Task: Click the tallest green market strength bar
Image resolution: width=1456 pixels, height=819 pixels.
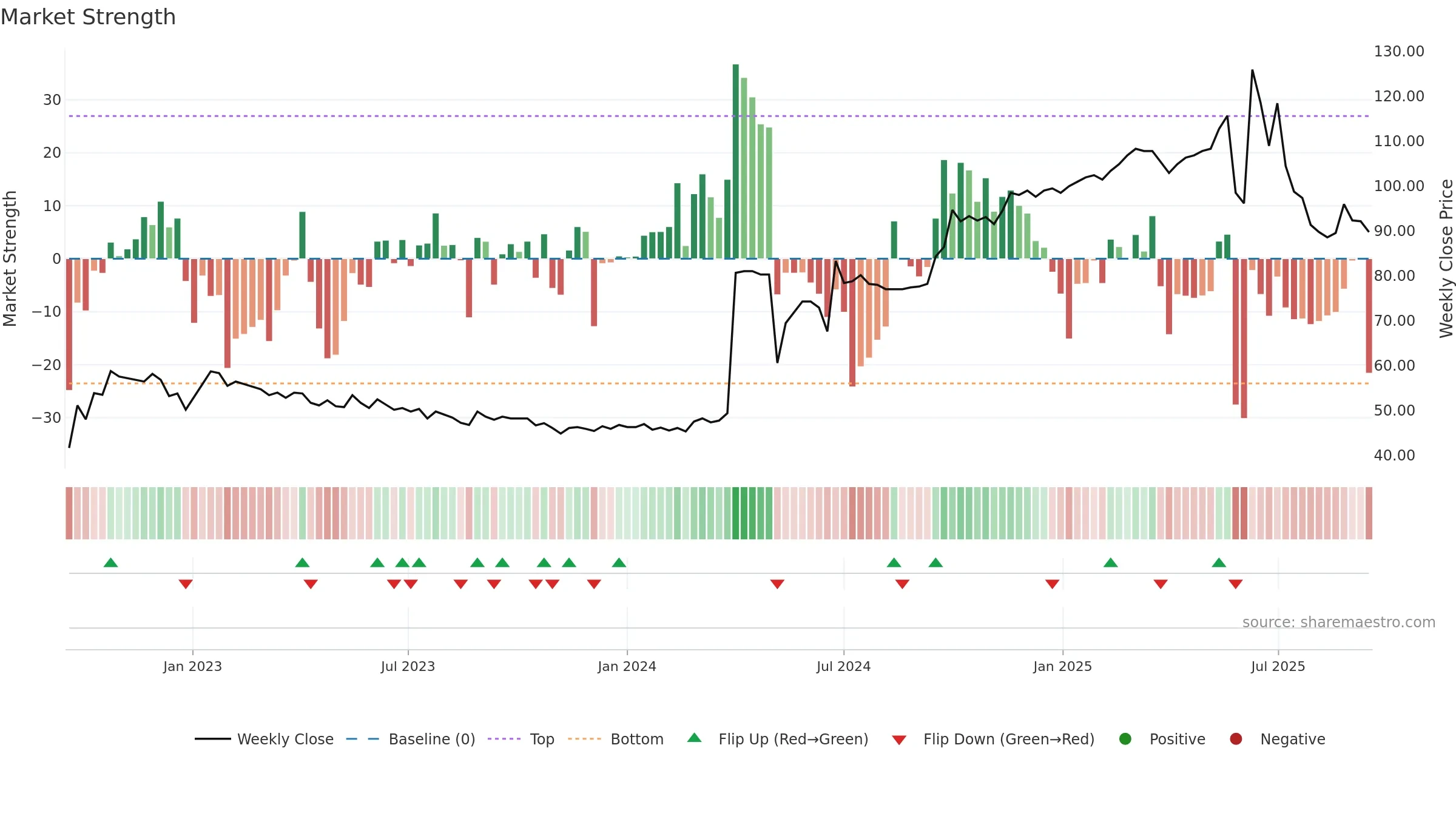Action: tap(735, 161)
